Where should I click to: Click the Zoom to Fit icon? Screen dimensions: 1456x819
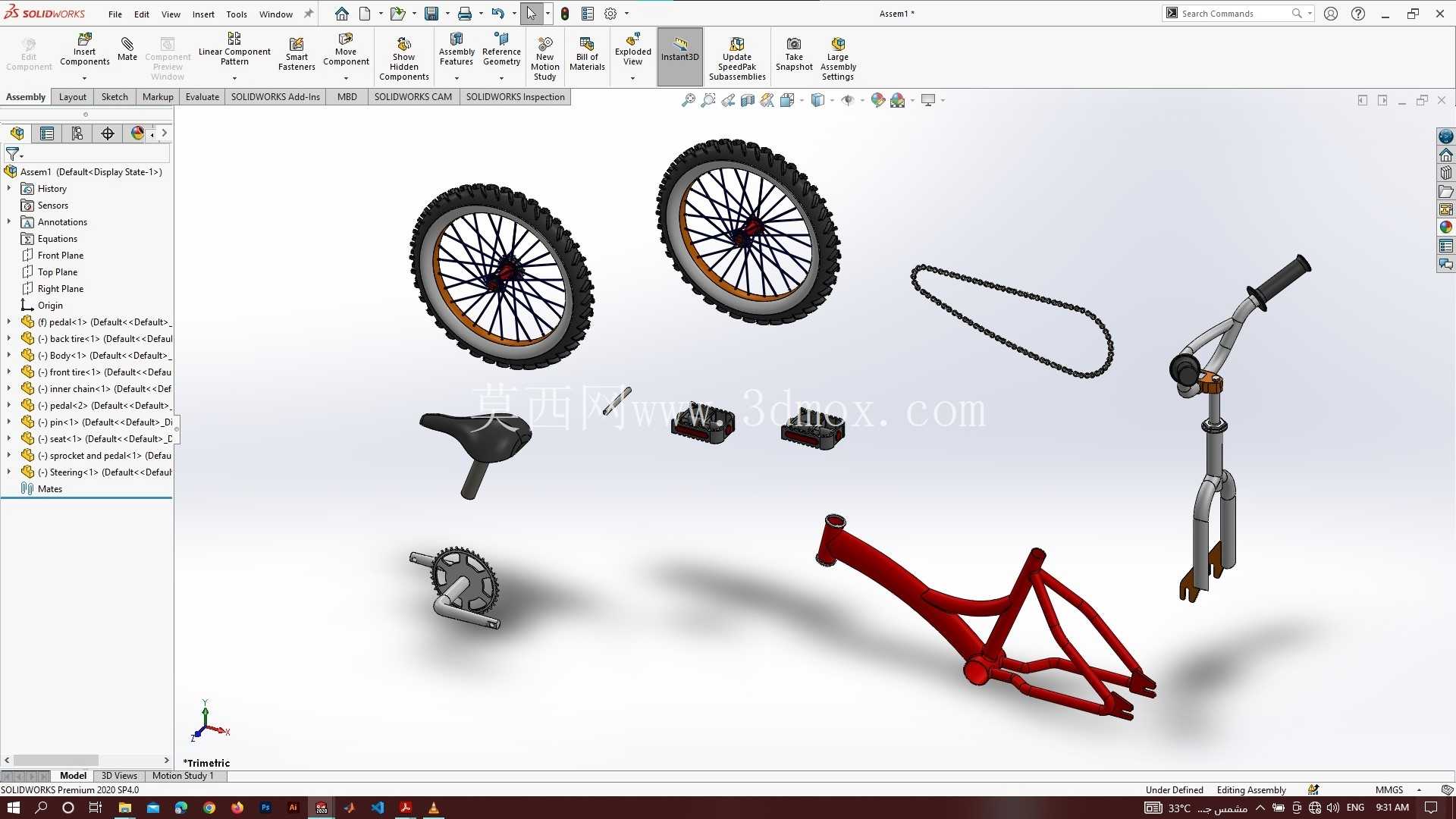688,100
